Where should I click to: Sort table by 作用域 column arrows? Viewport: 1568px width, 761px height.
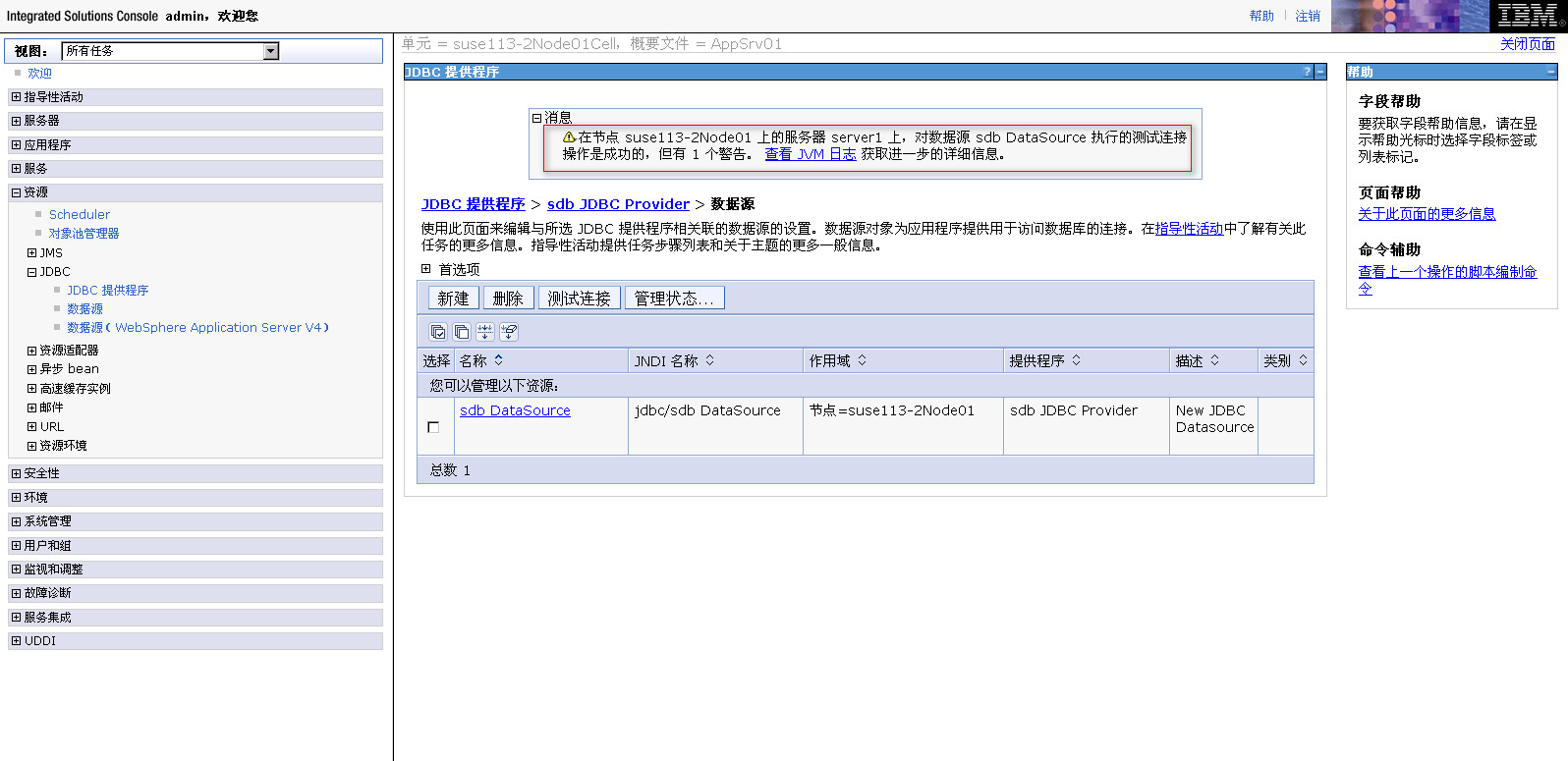click(863, 360)
